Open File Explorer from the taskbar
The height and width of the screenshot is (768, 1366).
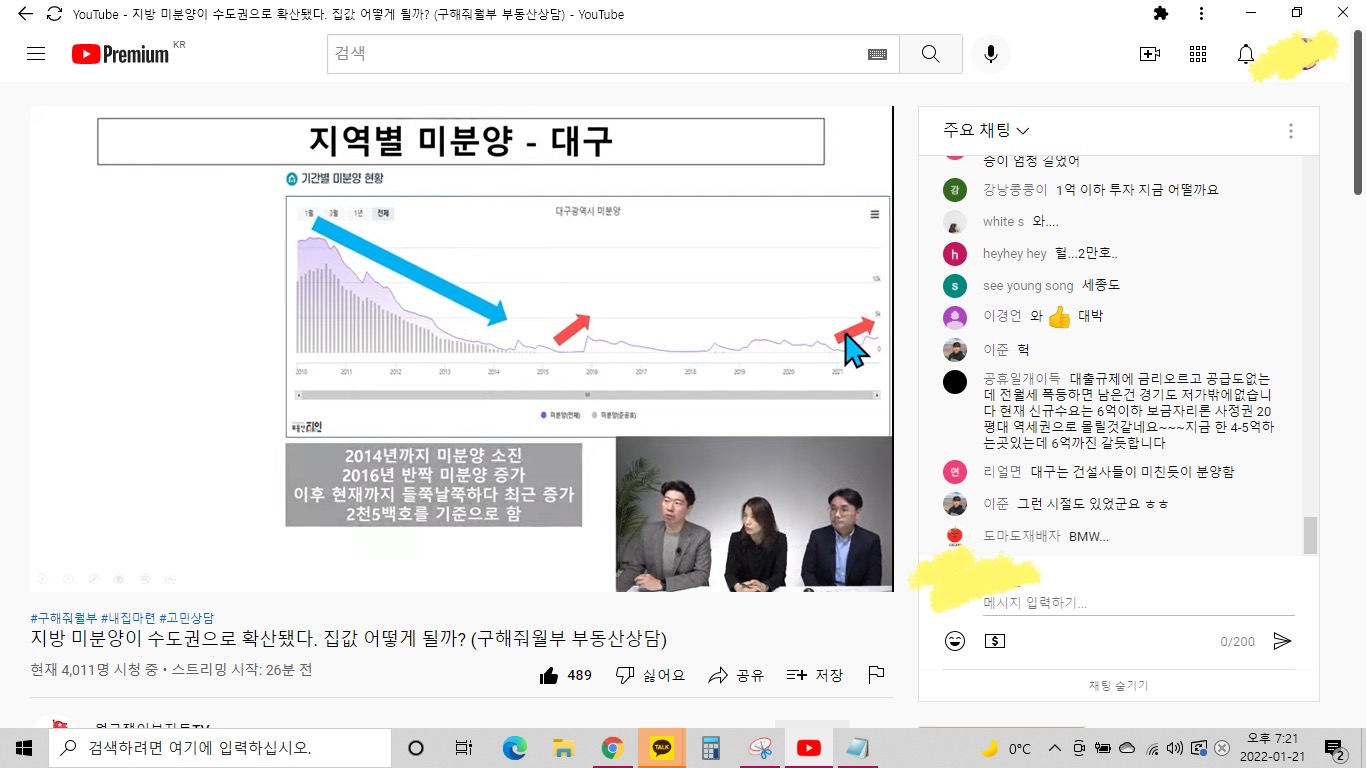564,748
